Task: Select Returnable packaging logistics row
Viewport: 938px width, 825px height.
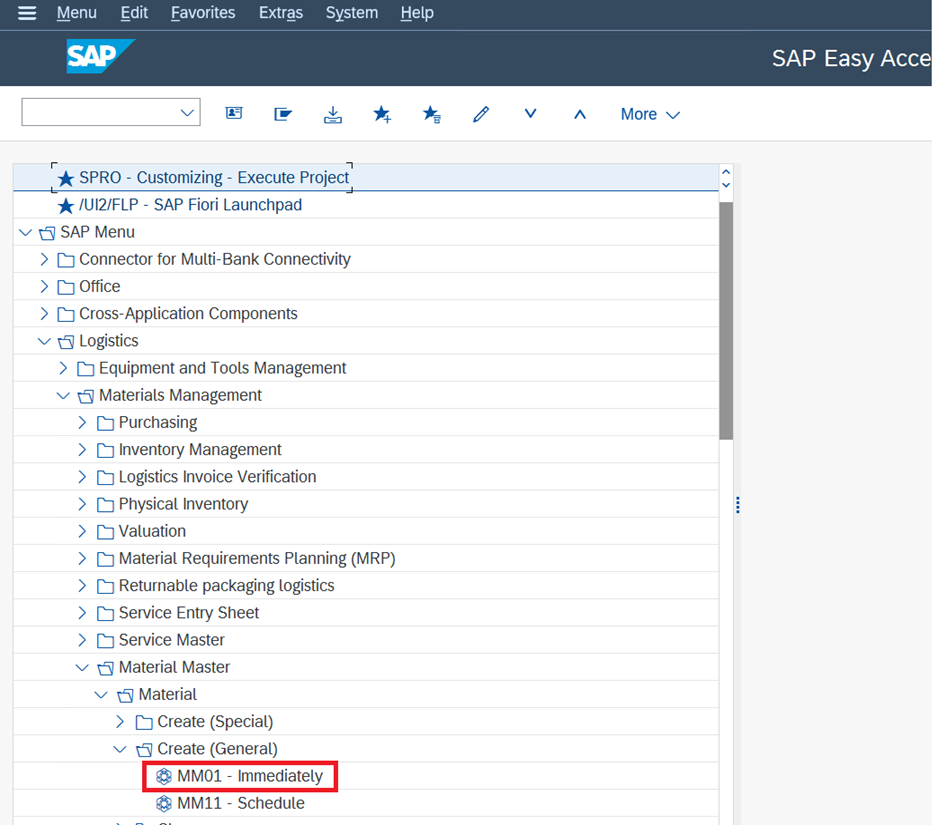Action: pyautogui.click(x=366, y=586)
